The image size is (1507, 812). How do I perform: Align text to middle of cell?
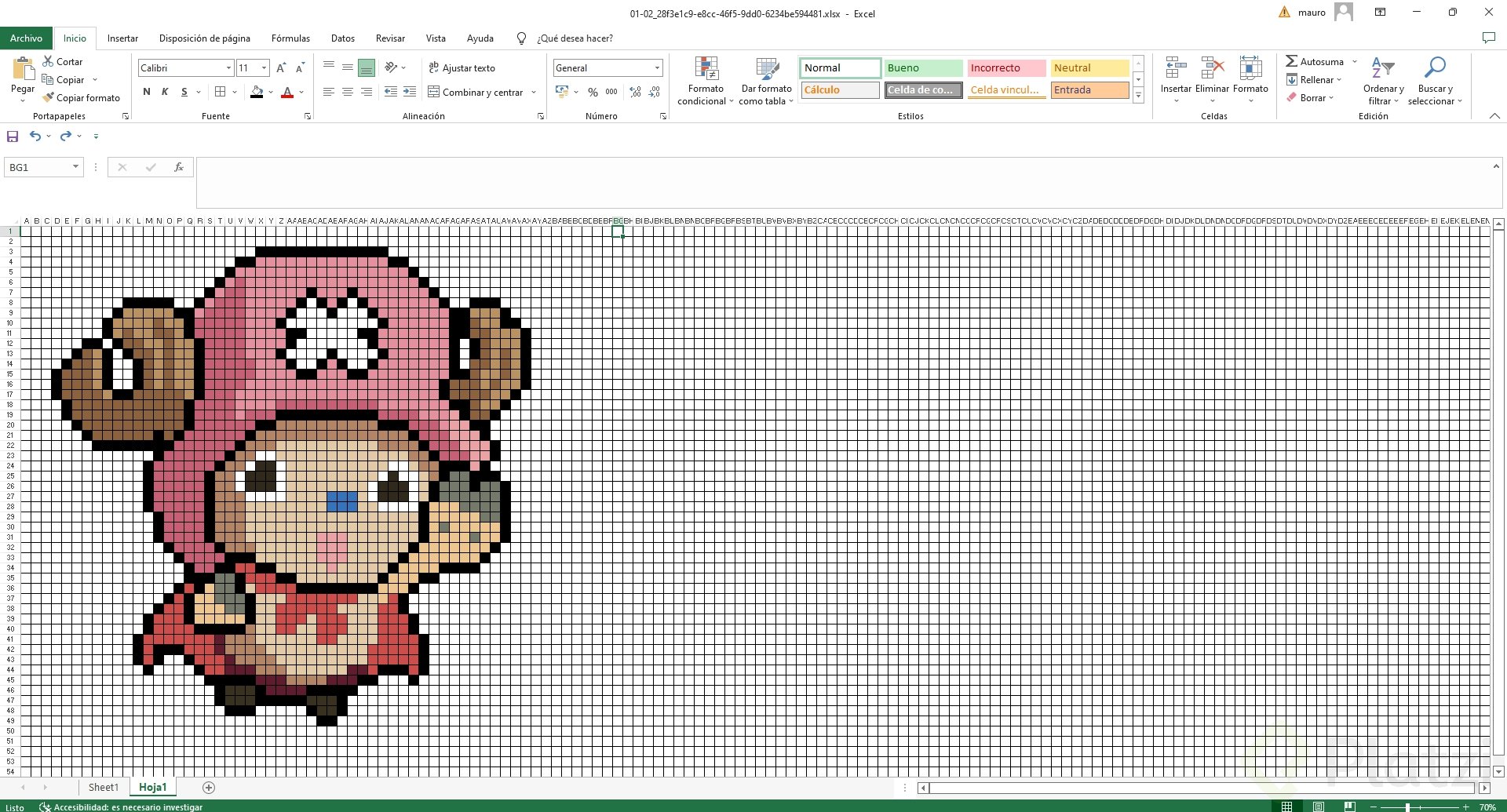point(348,67)
